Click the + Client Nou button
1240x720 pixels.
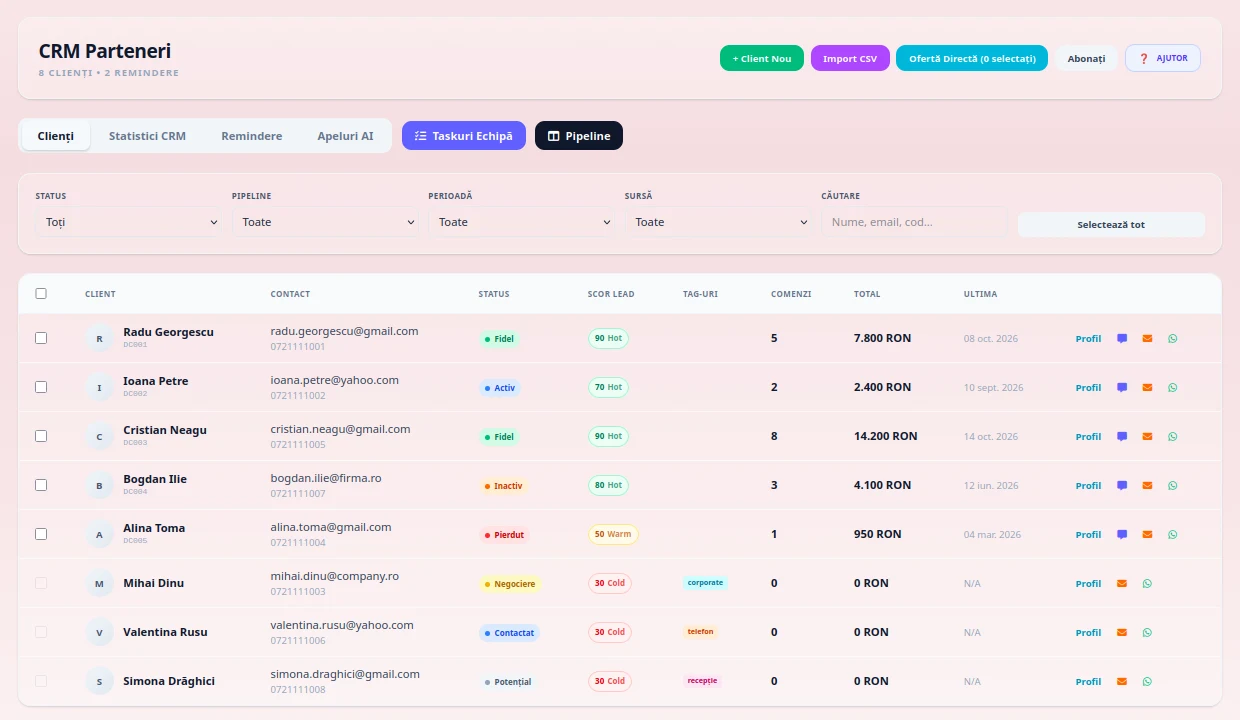(x=762, y=58)
